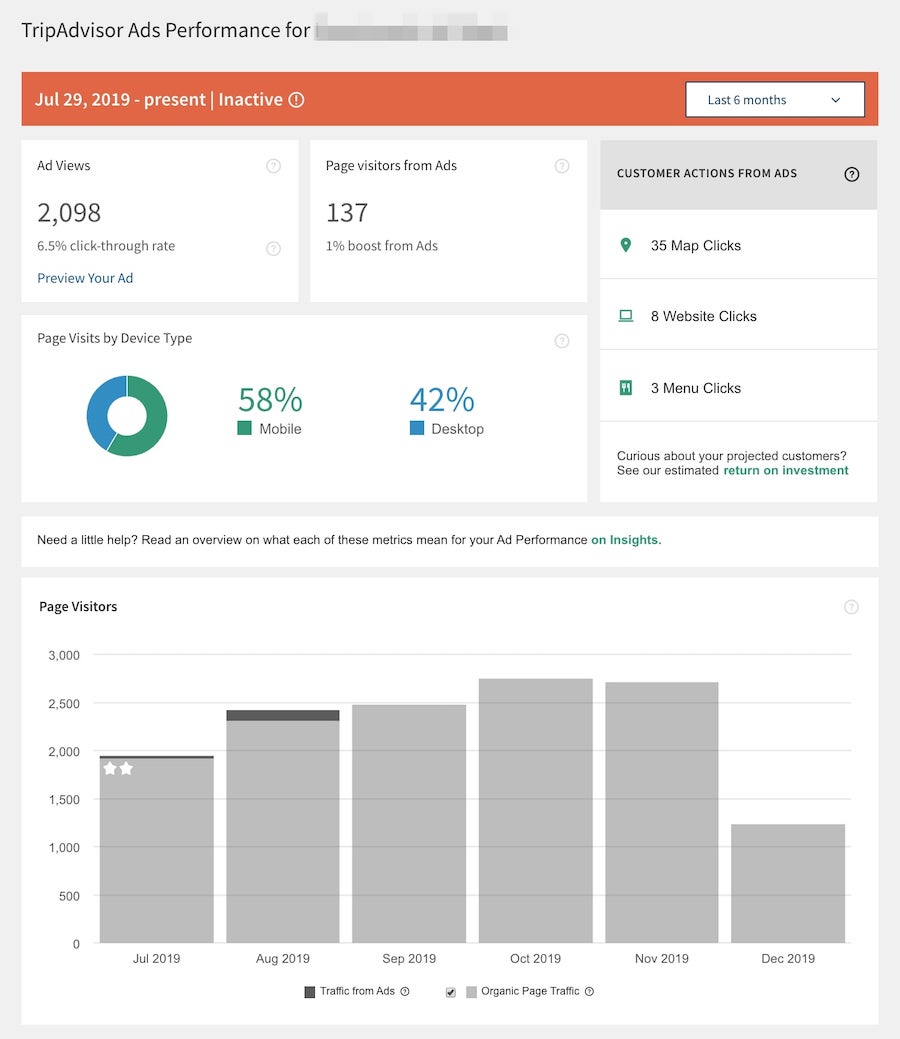900x1039 pixels.
Task: Click the help icon beside click-through rate
Action: [273, 248]
